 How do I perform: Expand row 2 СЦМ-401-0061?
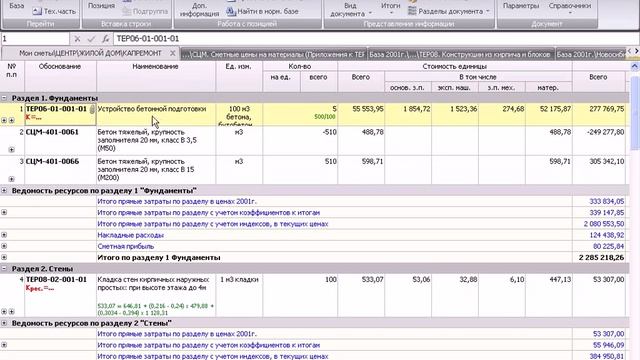[x=11, y=150]
